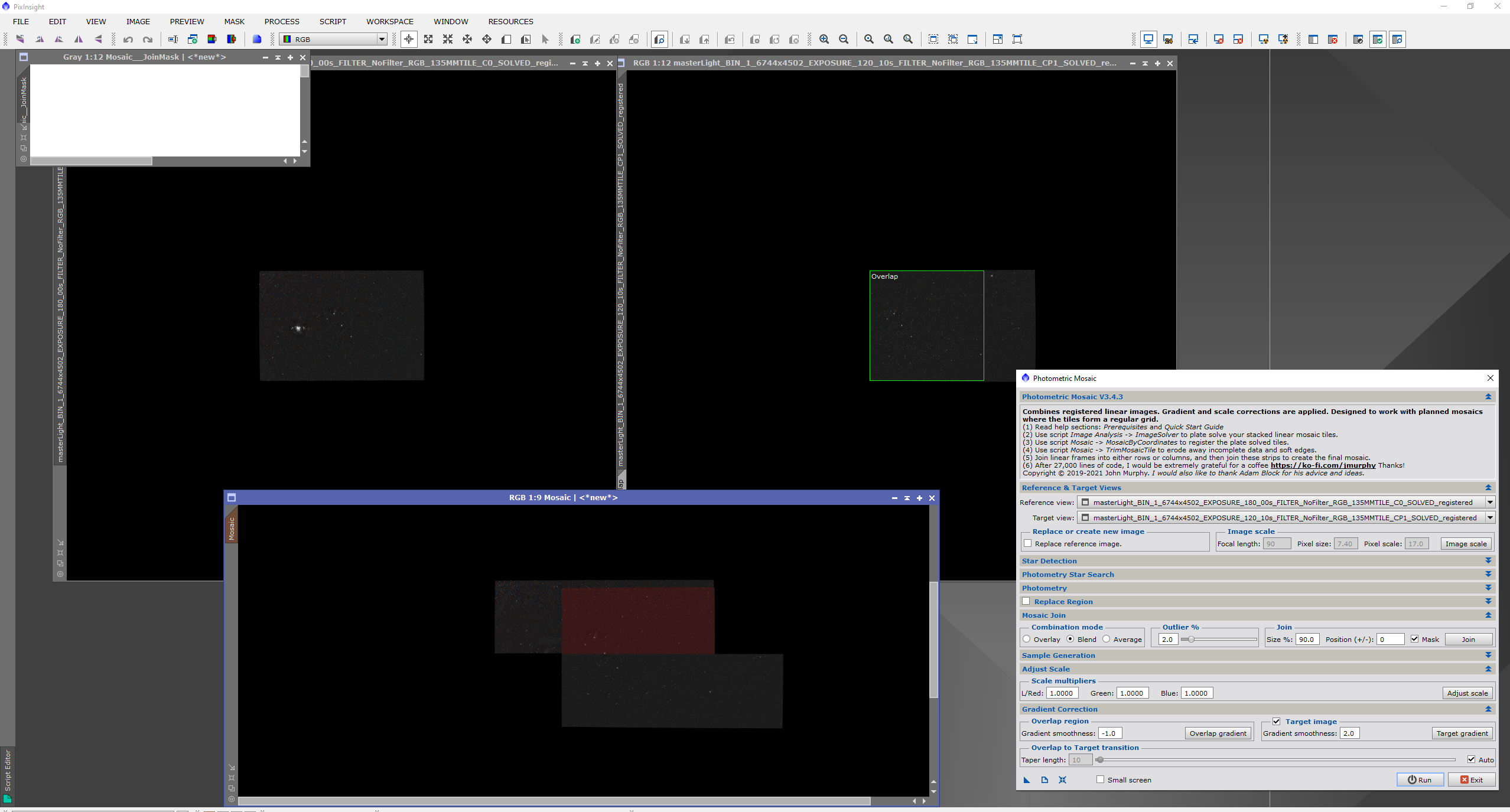Click the blue triangle new instance icon
Viewport: 1510px width, 812px height.
click(x=1027, y=780)
